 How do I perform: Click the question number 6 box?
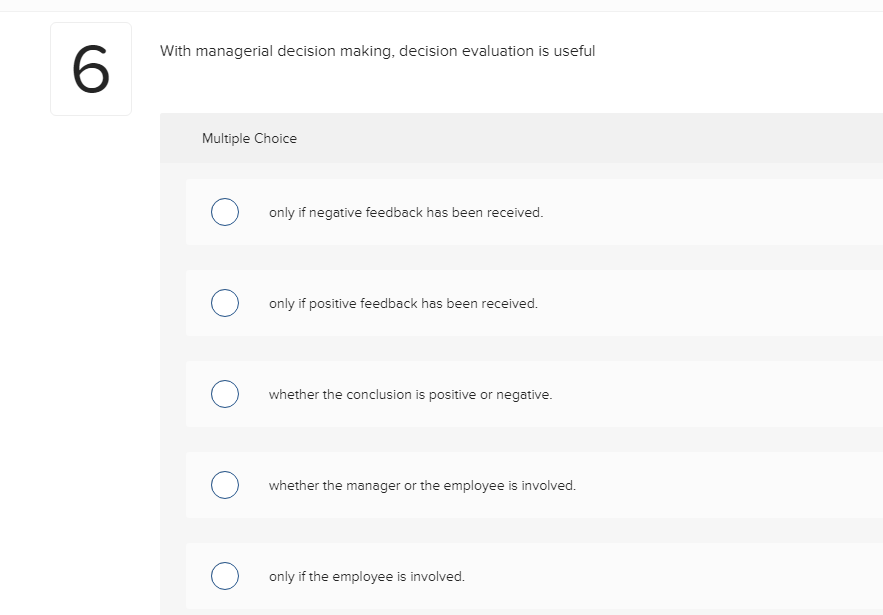pyautogui.click(x=90, y=68)
